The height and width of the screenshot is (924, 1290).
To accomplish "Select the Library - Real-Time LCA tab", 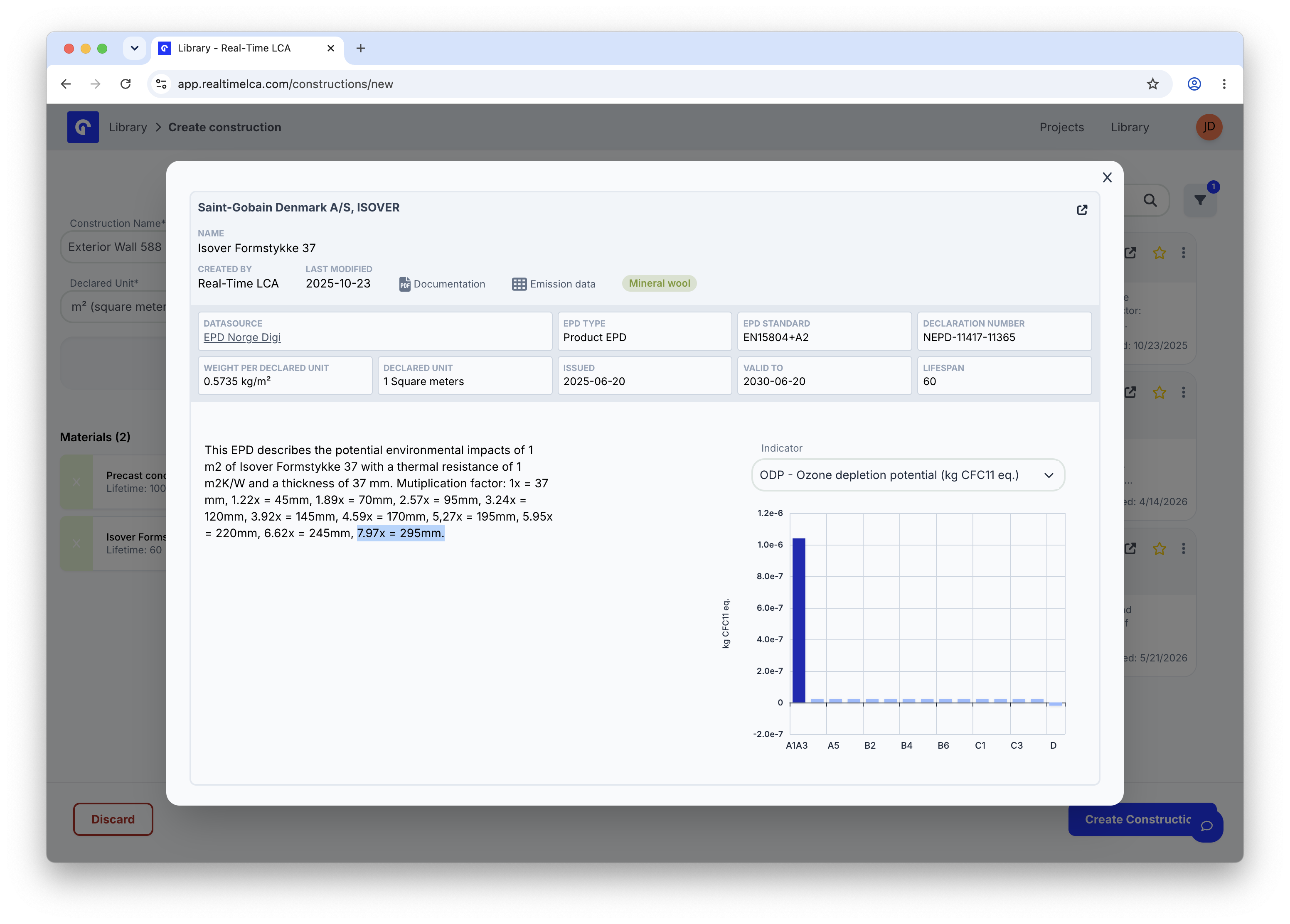I will coord(247,48).
